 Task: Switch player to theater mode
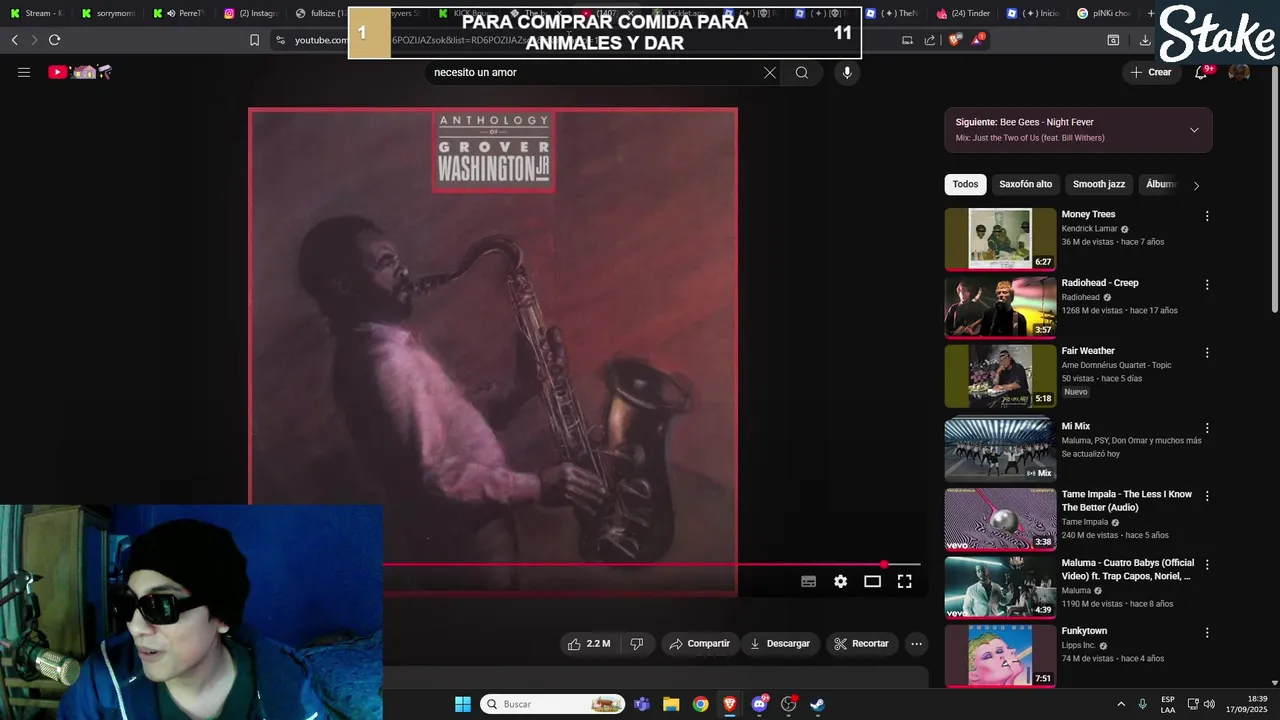873,581
